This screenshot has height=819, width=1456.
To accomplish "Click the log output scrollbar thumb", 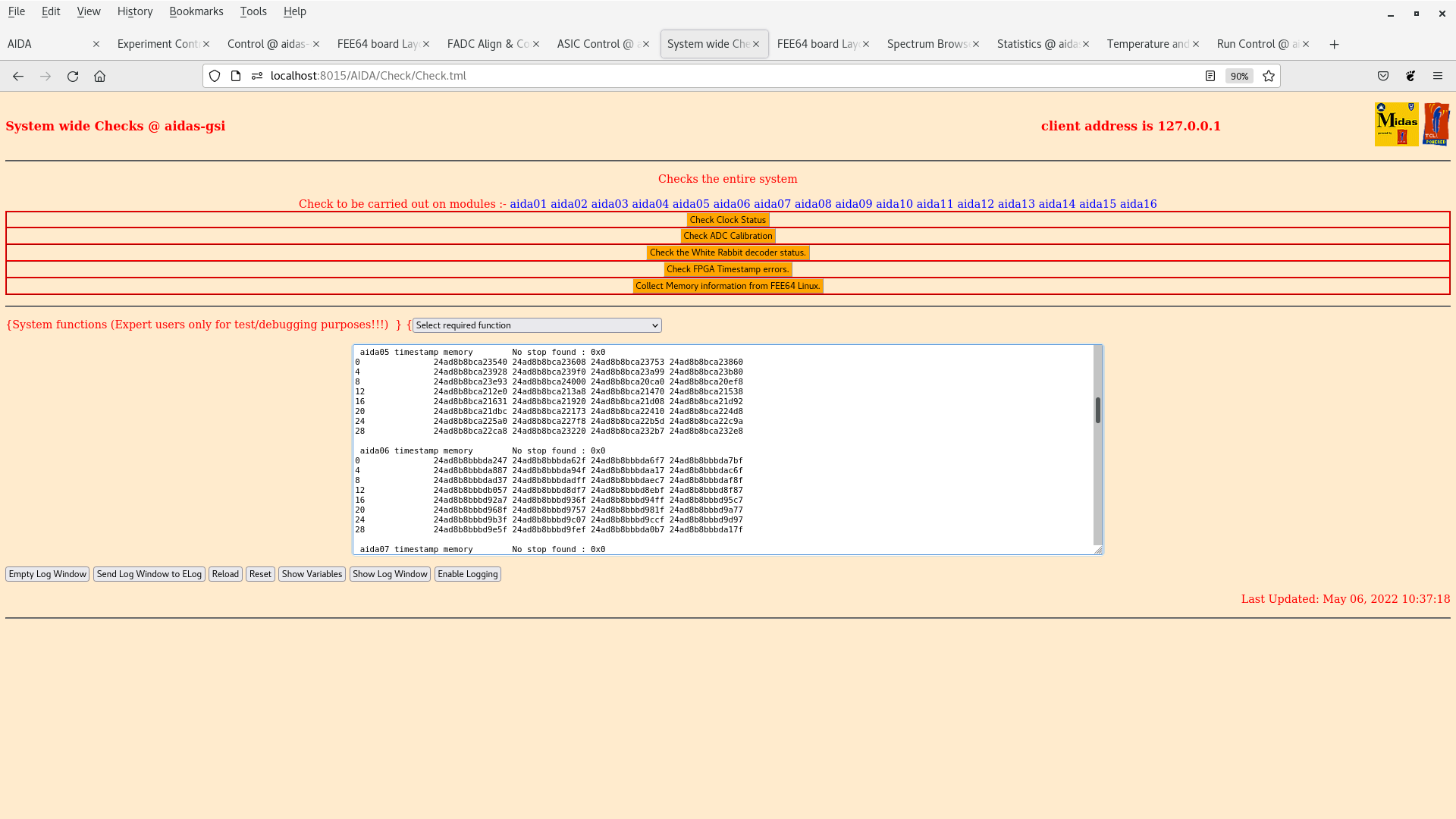I will (1097, 410).
